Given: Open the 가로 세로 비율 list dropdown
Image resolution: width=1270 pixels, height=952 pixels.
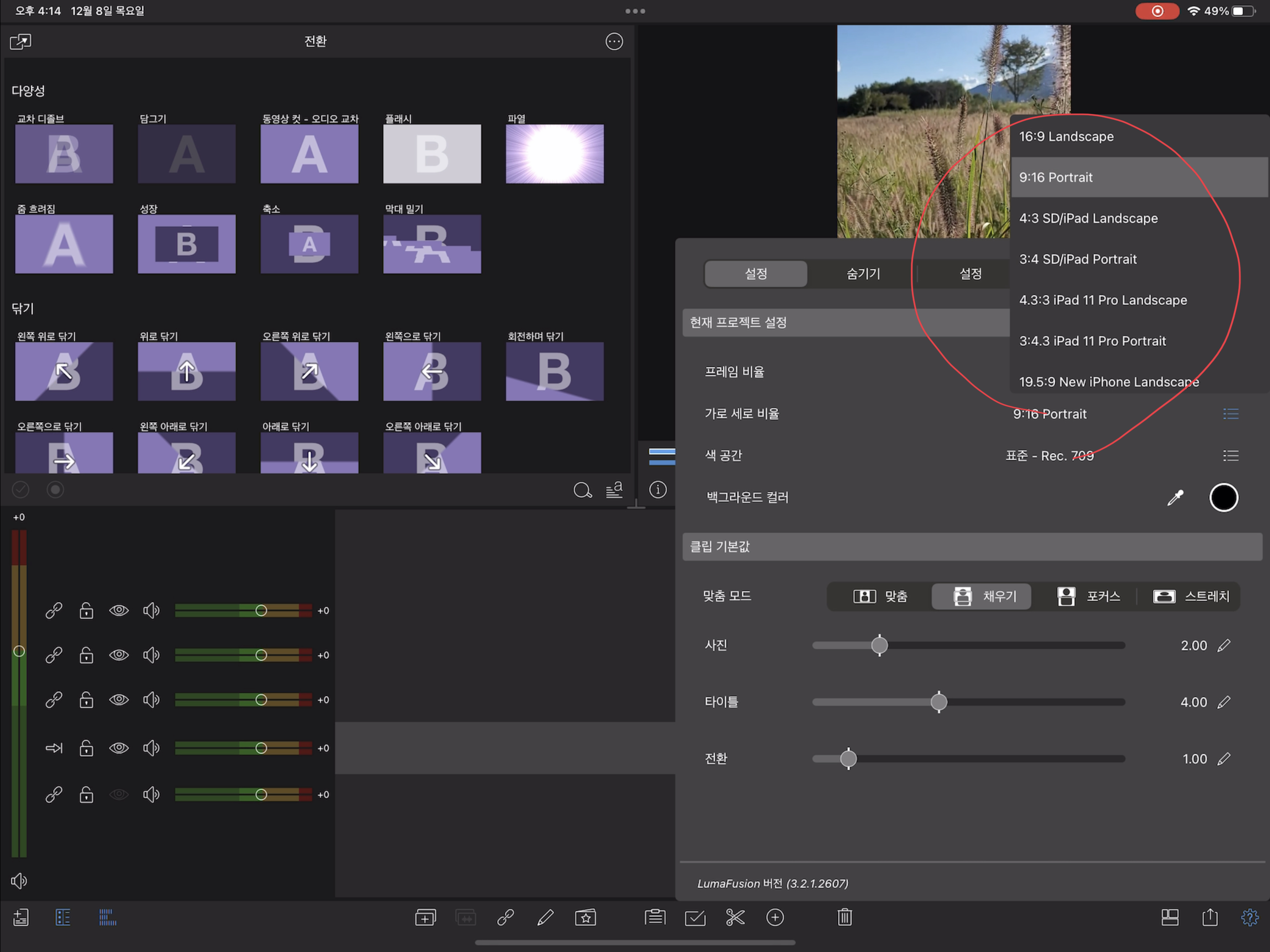Looking at the screenshot, I should point(1230,414).
